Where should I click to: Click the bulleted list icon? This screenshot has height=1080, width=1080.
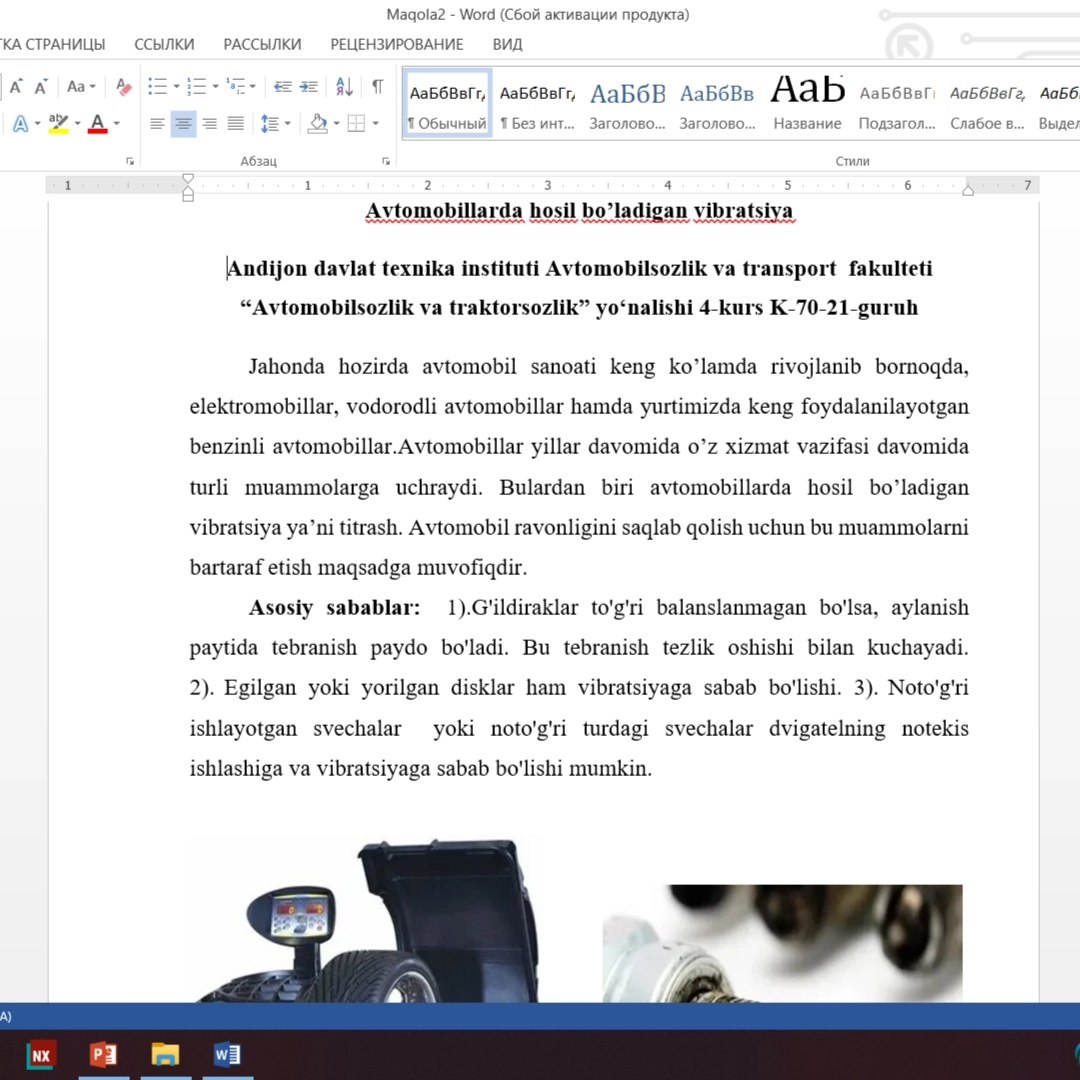[x=157, y=87]
